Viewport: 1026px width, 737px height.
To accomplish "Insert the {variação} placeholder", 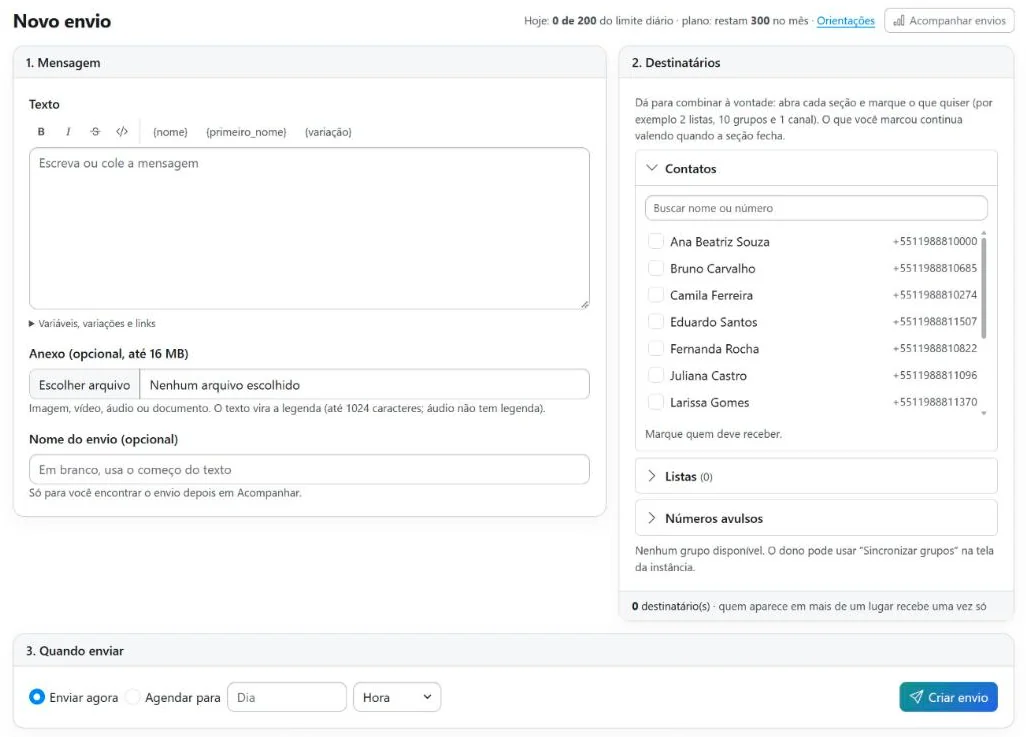I will point(328,132).
